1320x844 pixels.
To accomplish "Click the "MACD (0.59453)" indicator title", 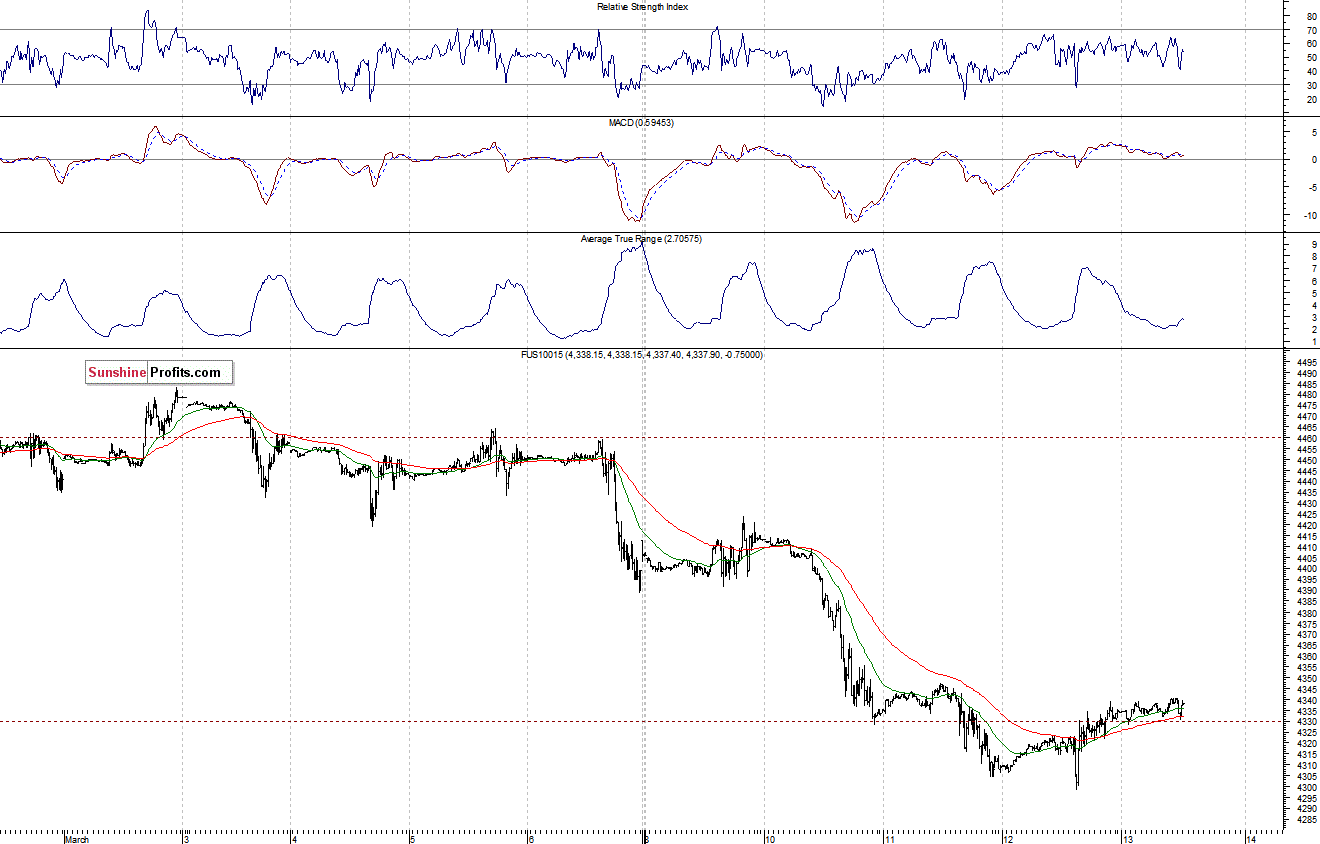I will pyautogui.click(x=642, y=122).
